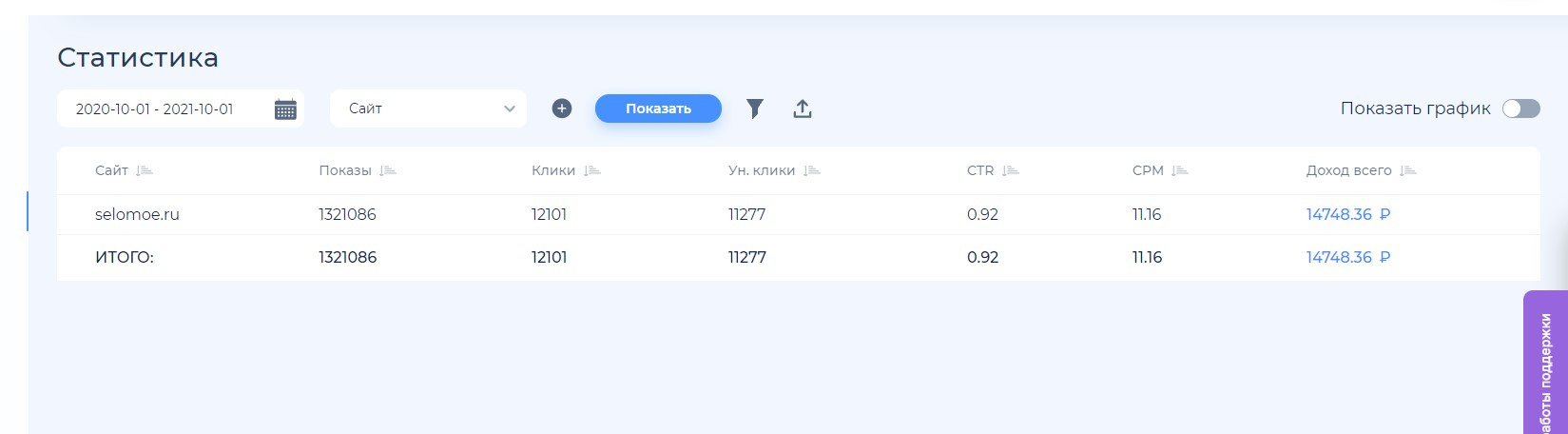1568x434 pixels.
Task: Sort by Показы column icon
Action: pyautogui.click(x=387, y=170)
